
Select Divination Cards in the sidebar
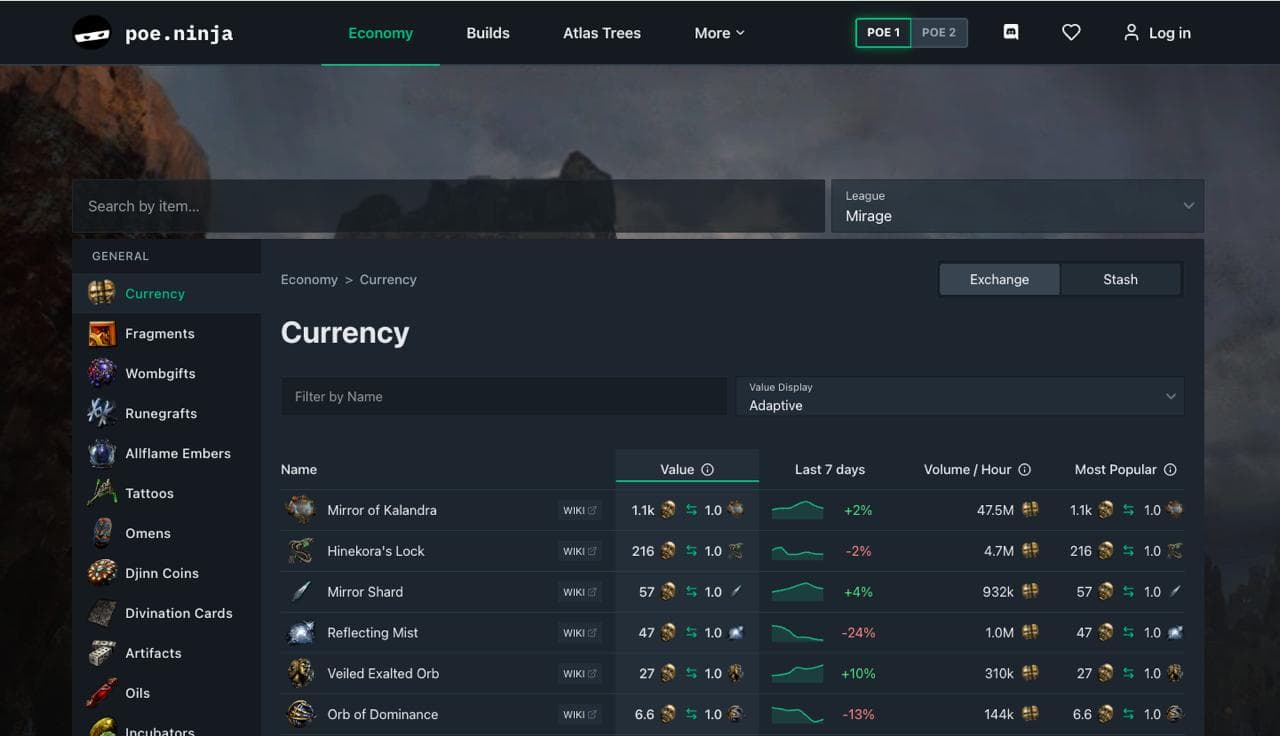click(x=166, y=614)
